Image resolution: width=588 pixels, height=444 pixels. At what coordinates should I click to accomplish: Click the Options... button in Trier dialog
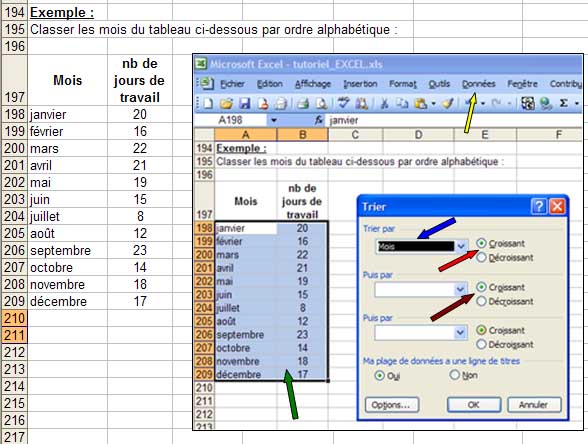(392, 405)
